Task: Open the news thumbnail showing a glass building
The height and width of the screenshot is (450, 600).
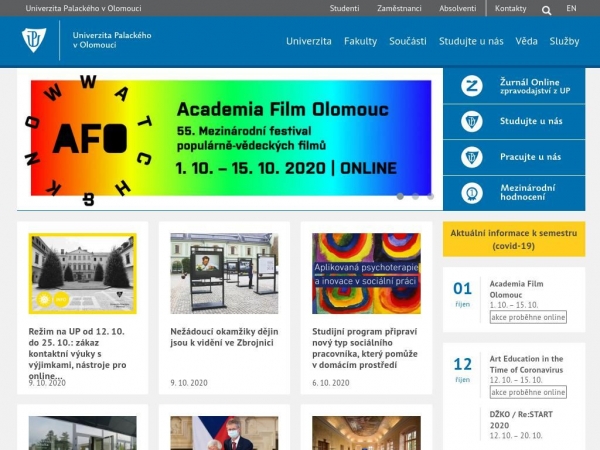Action: coord(83,433)
